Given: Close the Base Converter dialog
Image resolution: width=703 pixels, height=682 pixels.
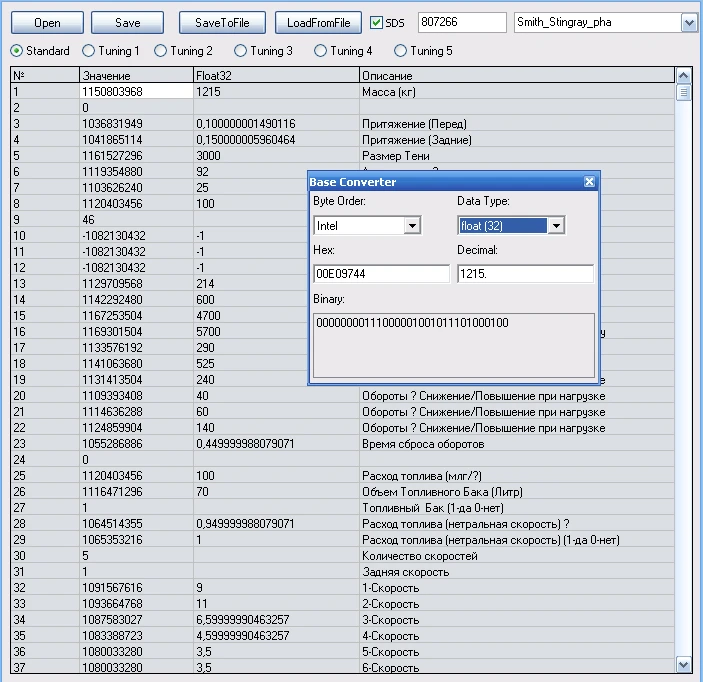Looking at the screenshot, I should click(x=589, y=182).
